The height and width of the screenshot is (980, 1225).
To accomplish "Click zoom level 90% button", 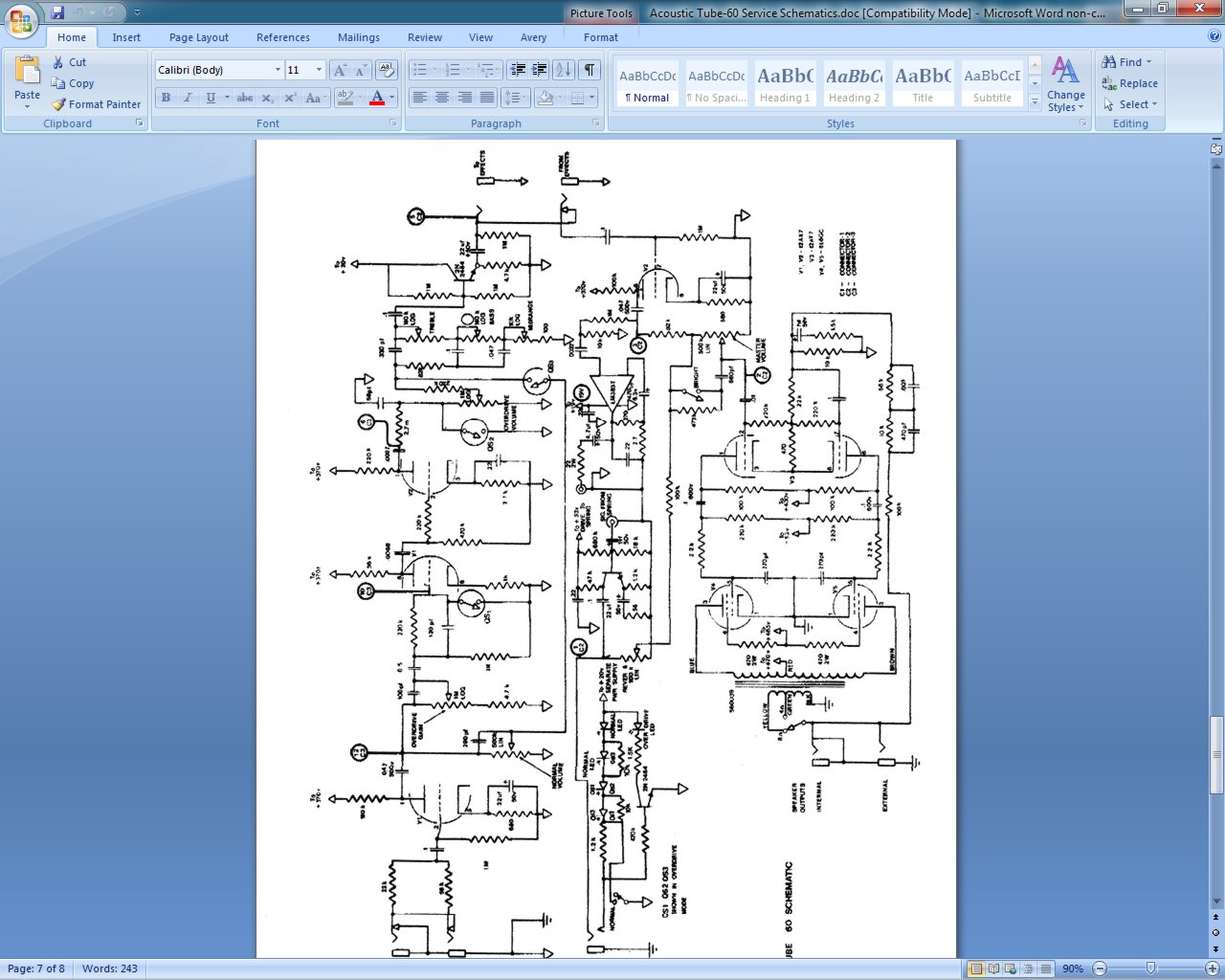I will (1073, 969).
